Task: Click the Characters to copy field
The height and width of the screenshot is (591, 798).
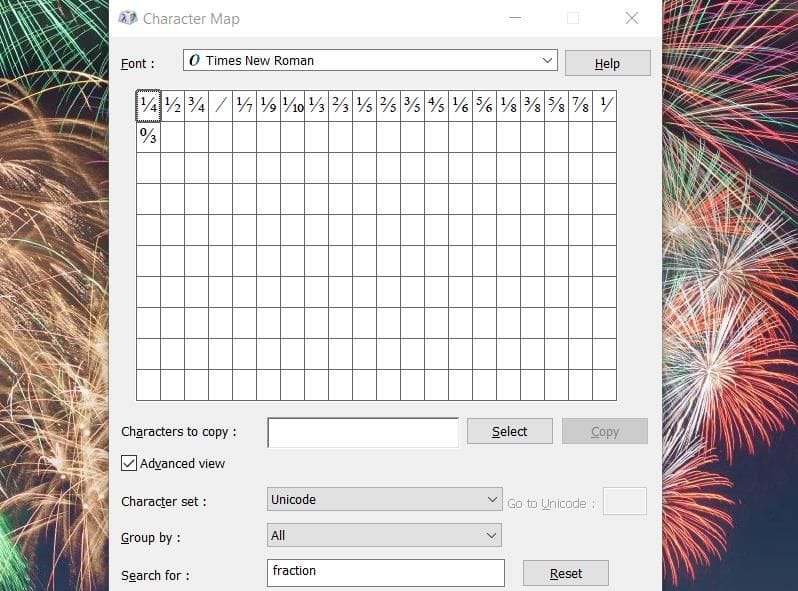Action: (362, 432)
